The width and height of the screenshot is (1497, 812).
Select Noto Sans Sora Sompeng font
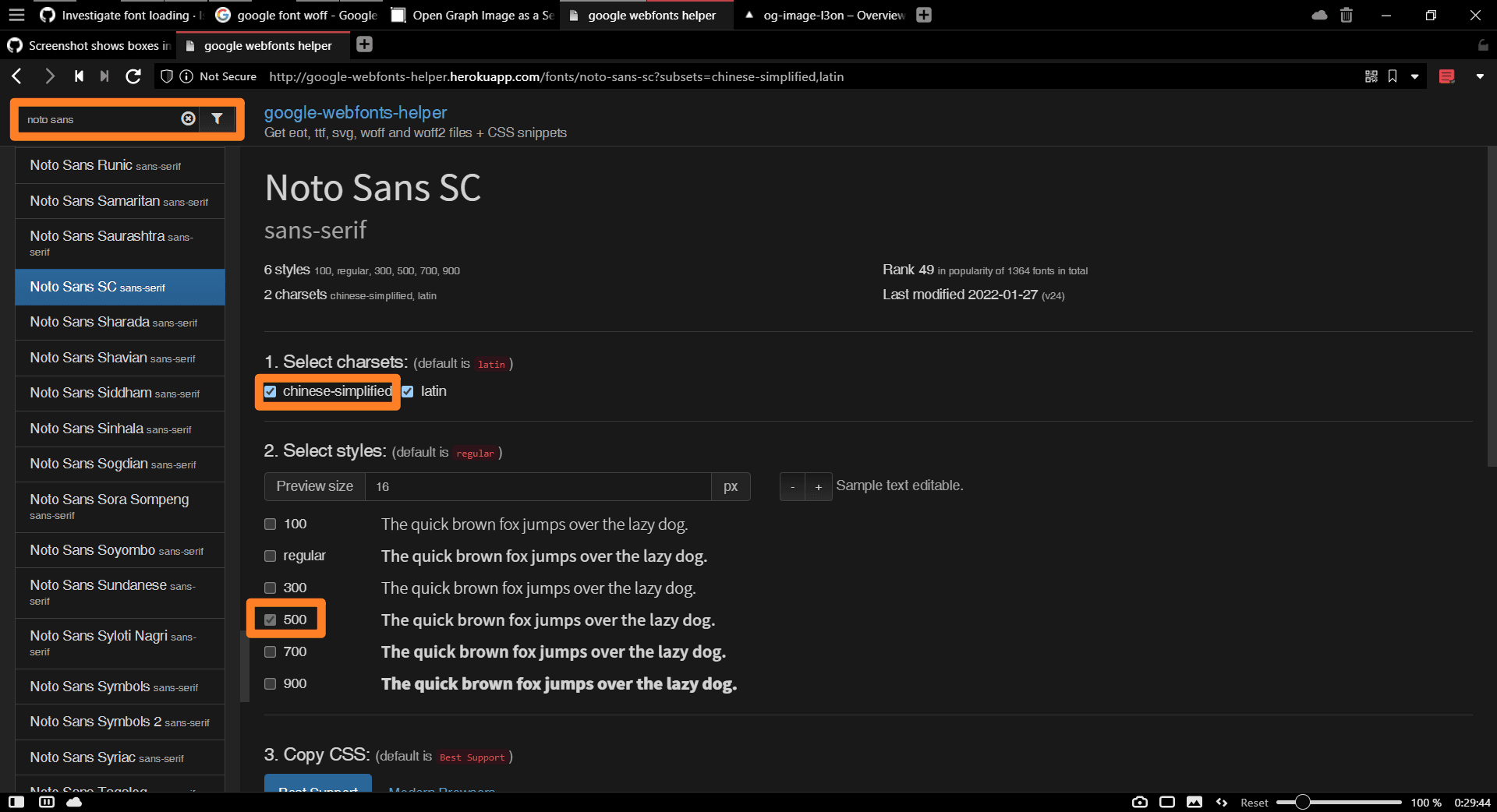pyautogui.click(x=120, y=507)
